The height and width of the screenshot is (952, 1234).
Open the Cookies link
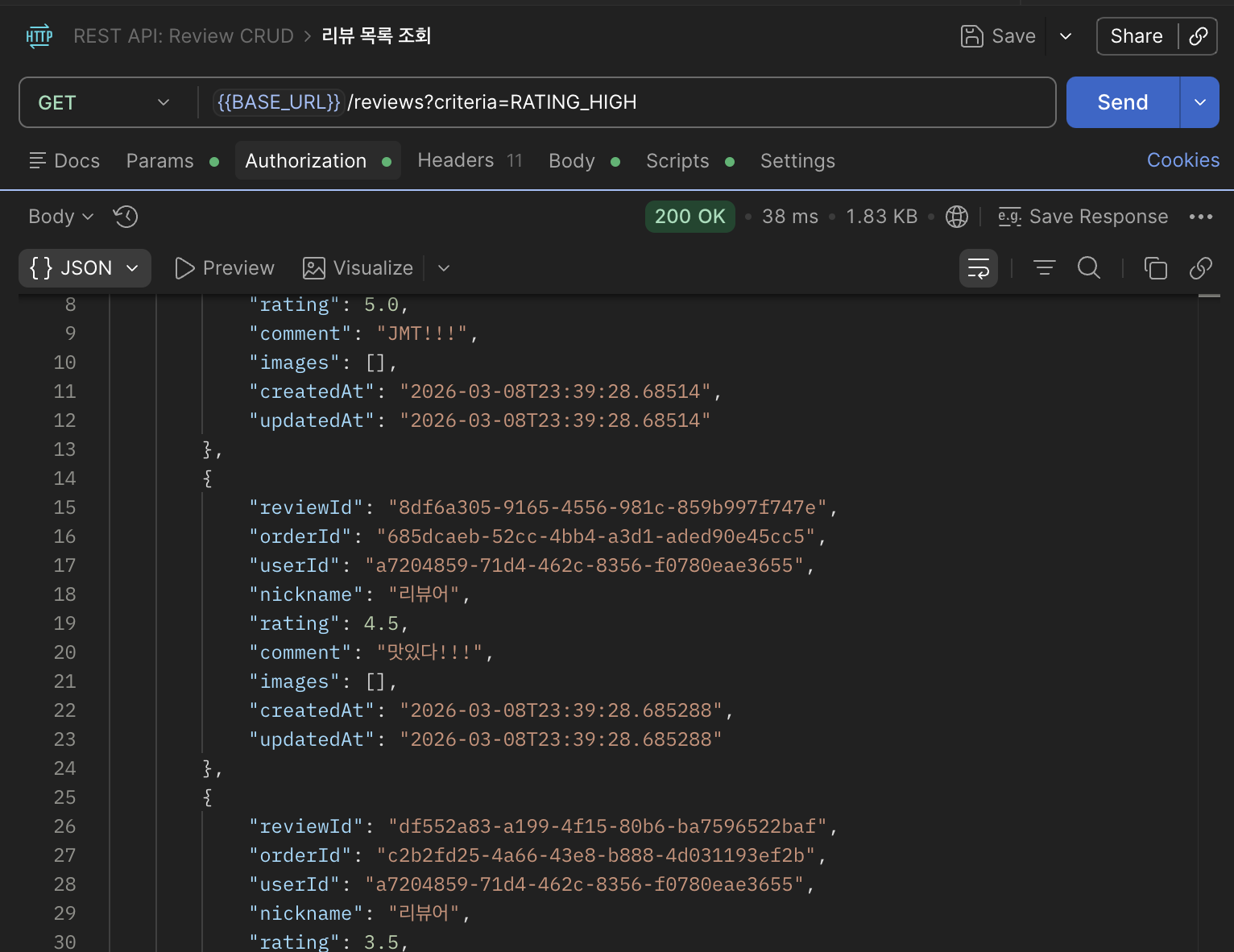point(1183,160)
